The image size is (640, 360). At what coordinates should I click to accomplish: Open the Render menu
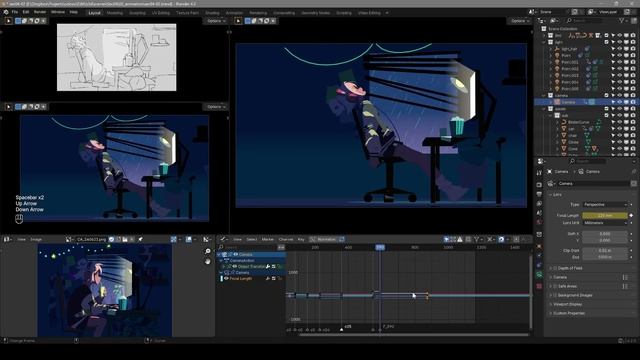pos(40,12)
